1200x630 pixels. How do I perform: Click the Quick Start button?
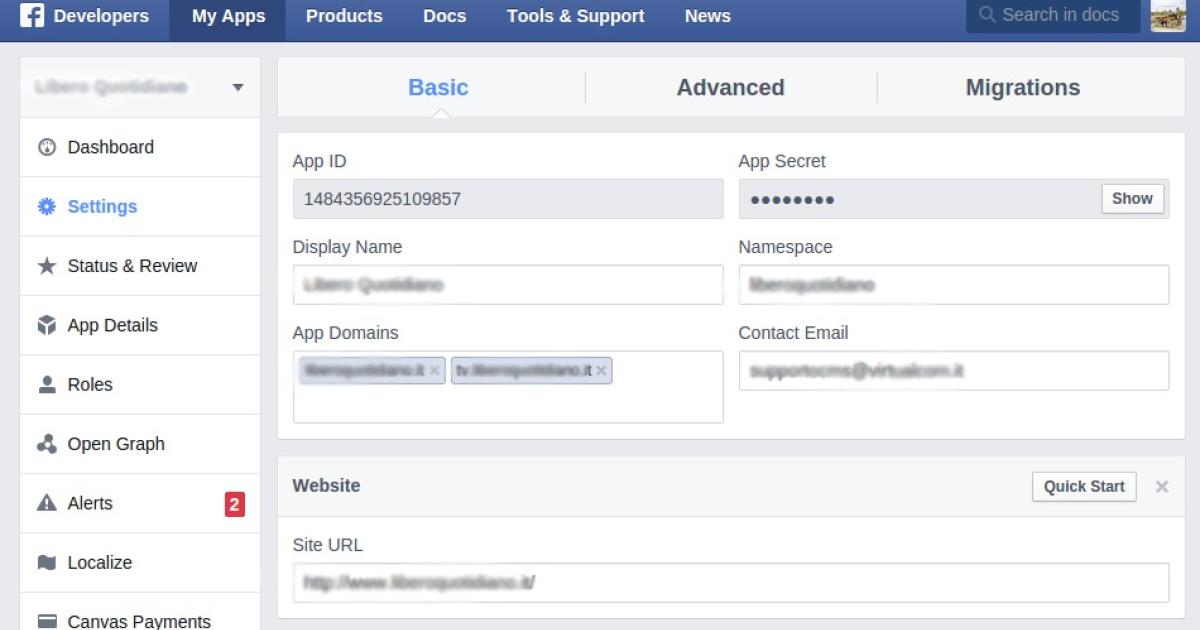click(1084, 487)
